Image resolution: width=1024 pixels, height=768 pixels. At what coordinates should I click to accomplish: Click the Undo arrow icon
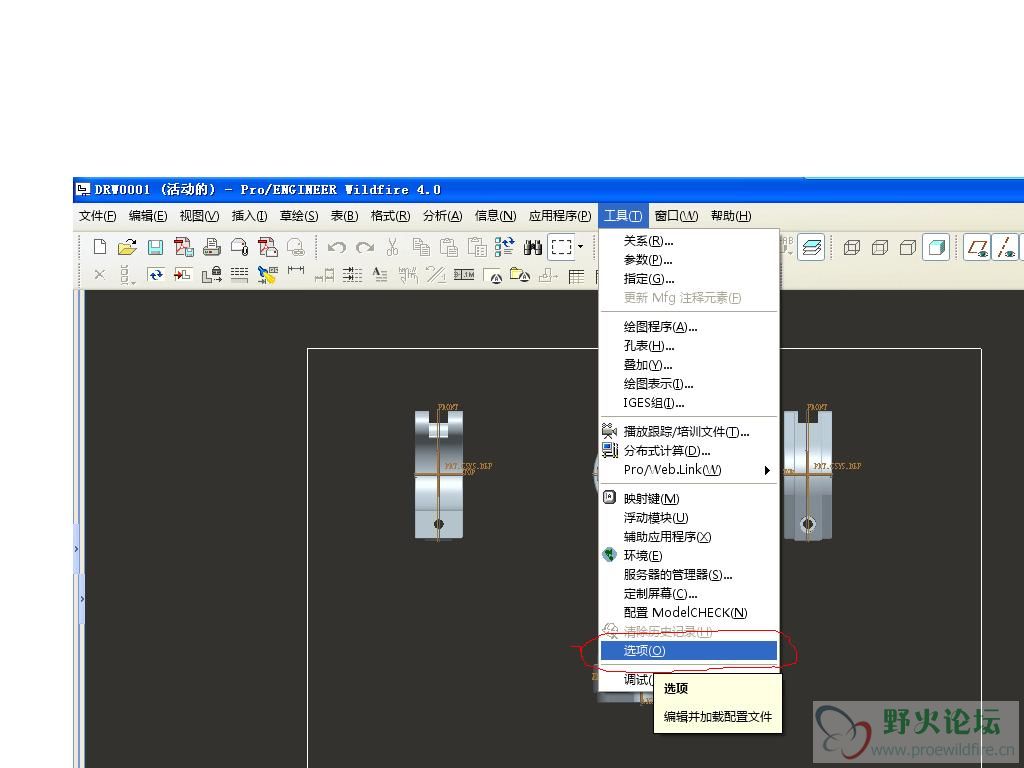coord(336,248)
